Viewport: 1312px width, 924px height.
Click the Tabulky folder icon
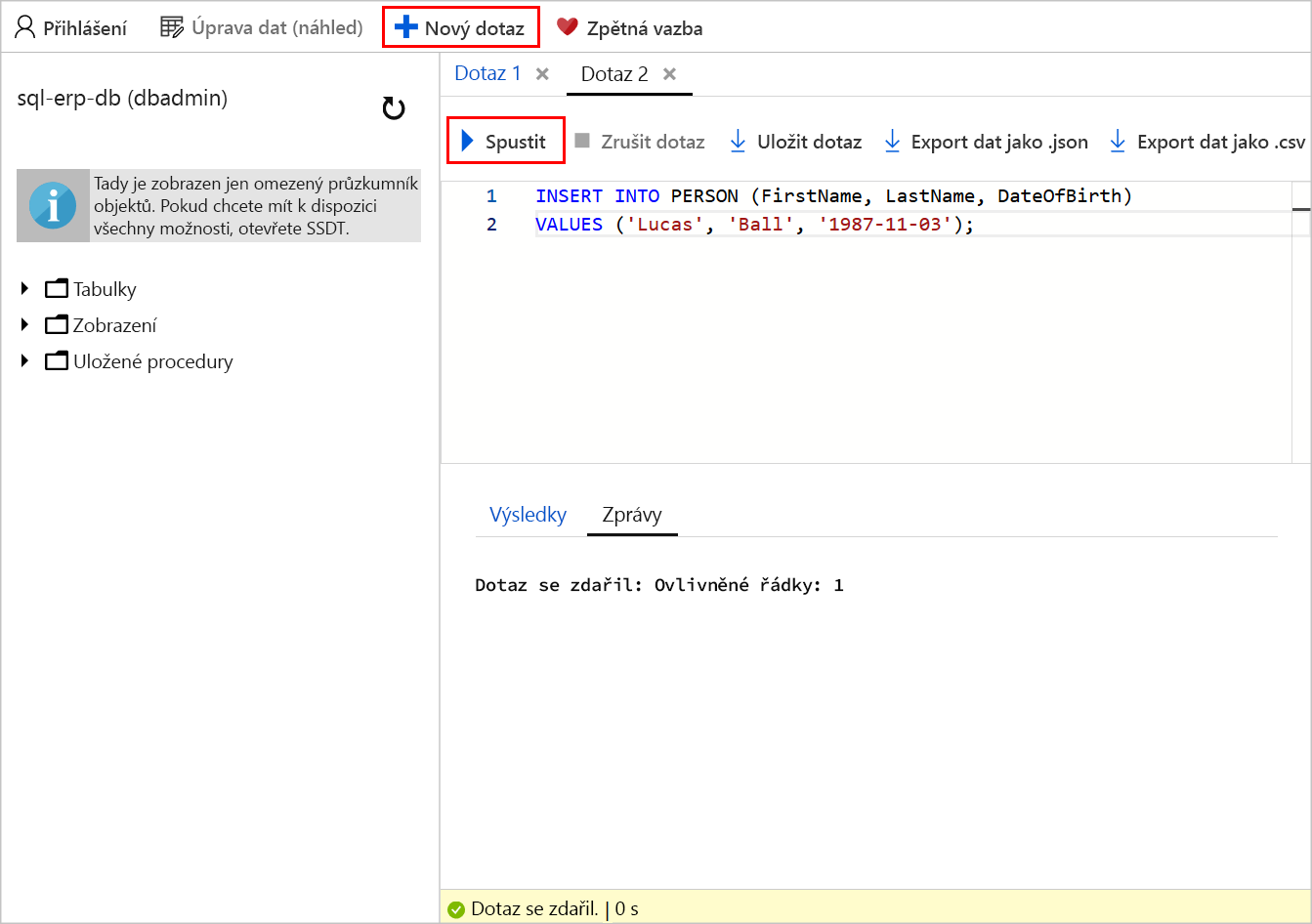[57, 289]
